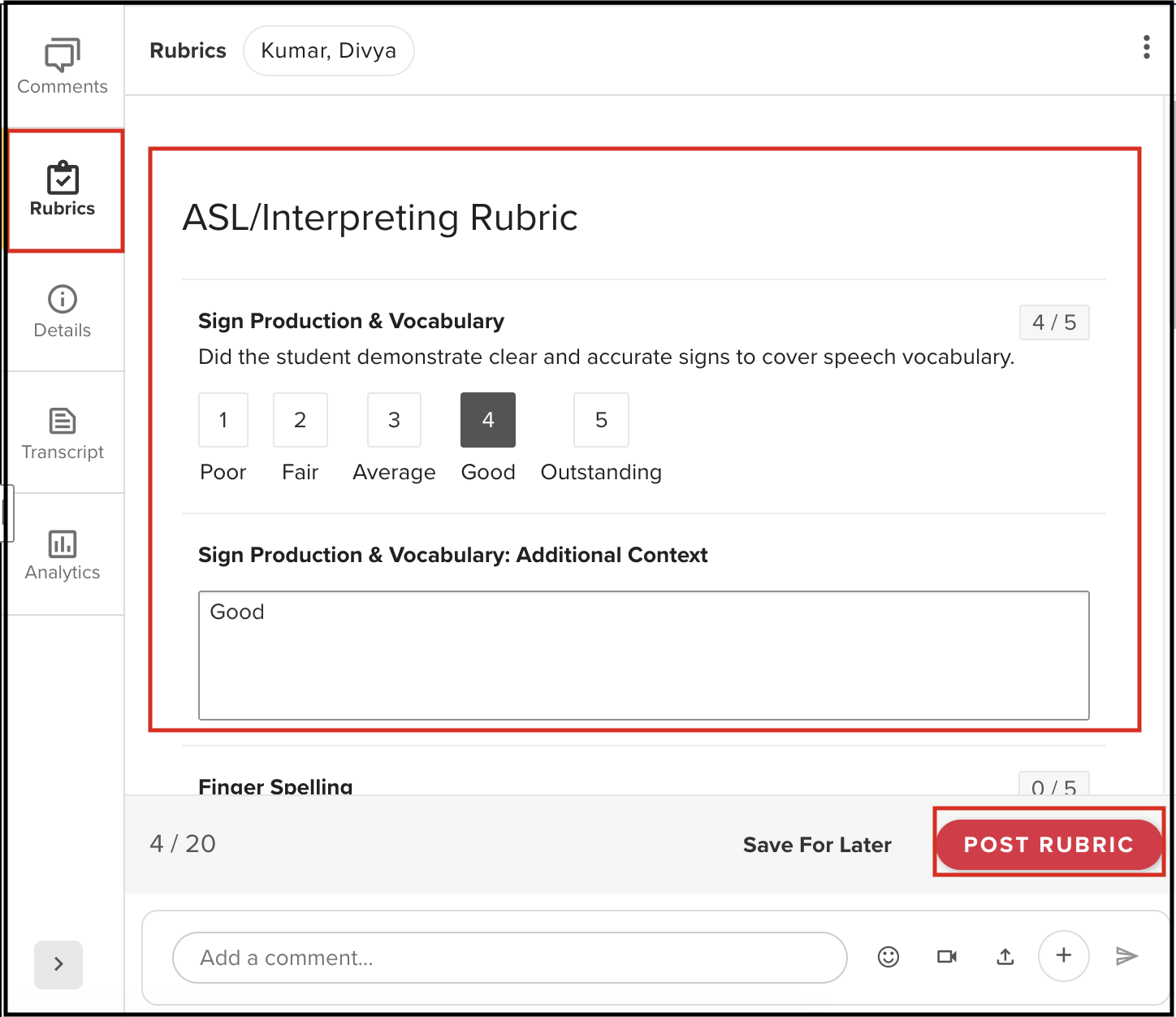The width and height of the screenshot is (1176, 1017).
Task: Open the Details info panel
Action: (63, 311)
